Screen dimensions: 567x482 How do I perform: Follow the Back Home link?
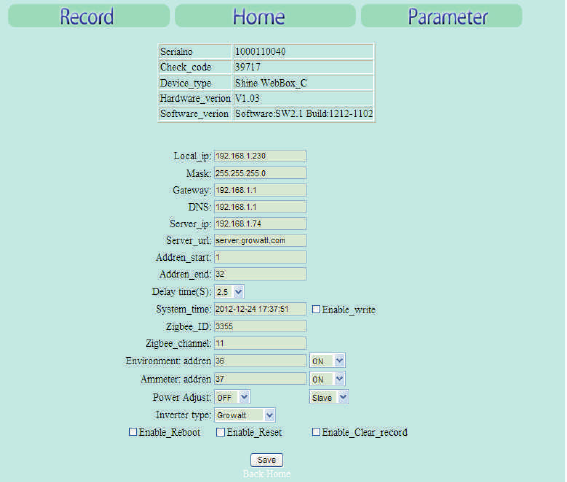267,474
